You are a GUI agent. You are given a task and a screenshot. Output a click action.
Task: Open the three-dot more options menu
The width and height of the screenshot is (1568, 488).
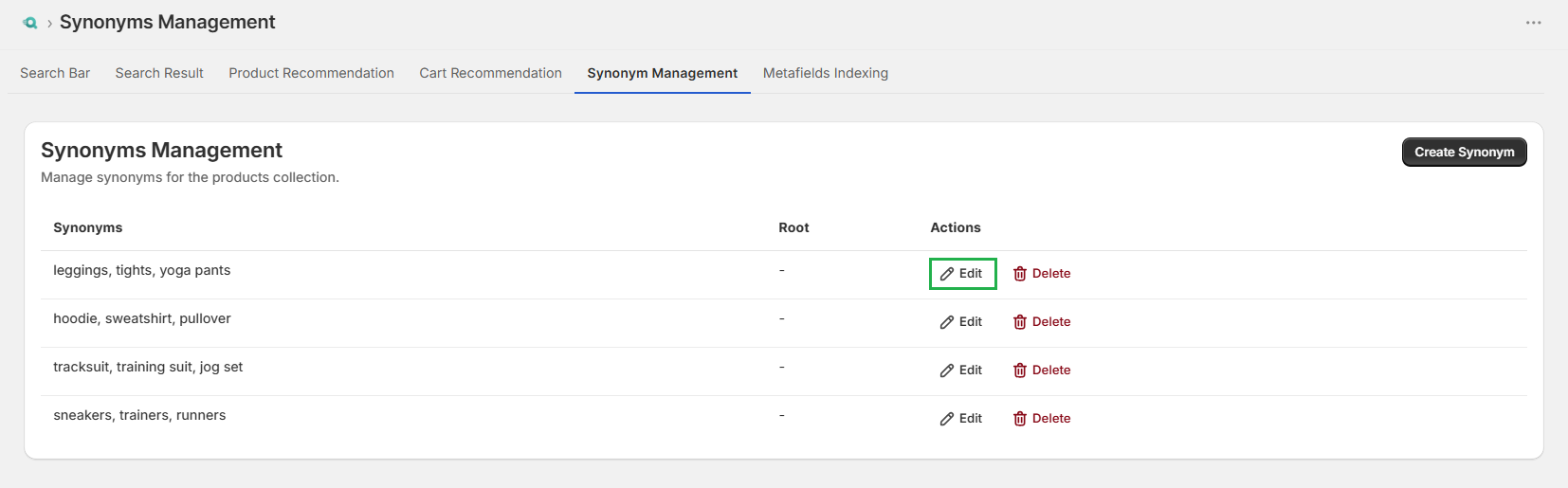1533,23
